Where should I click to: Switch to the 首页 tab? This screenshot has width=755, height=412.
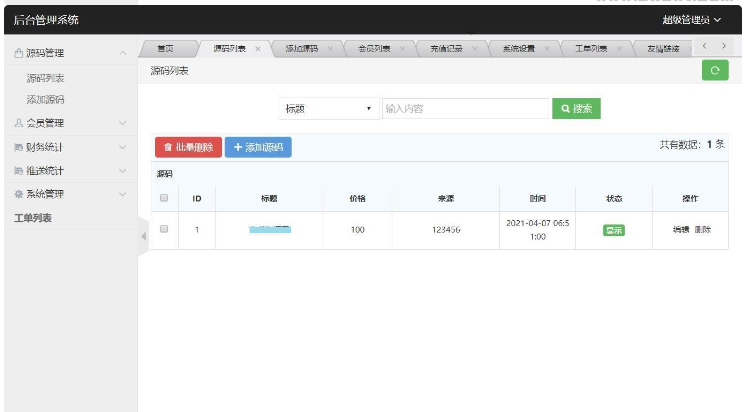point(165,49)
